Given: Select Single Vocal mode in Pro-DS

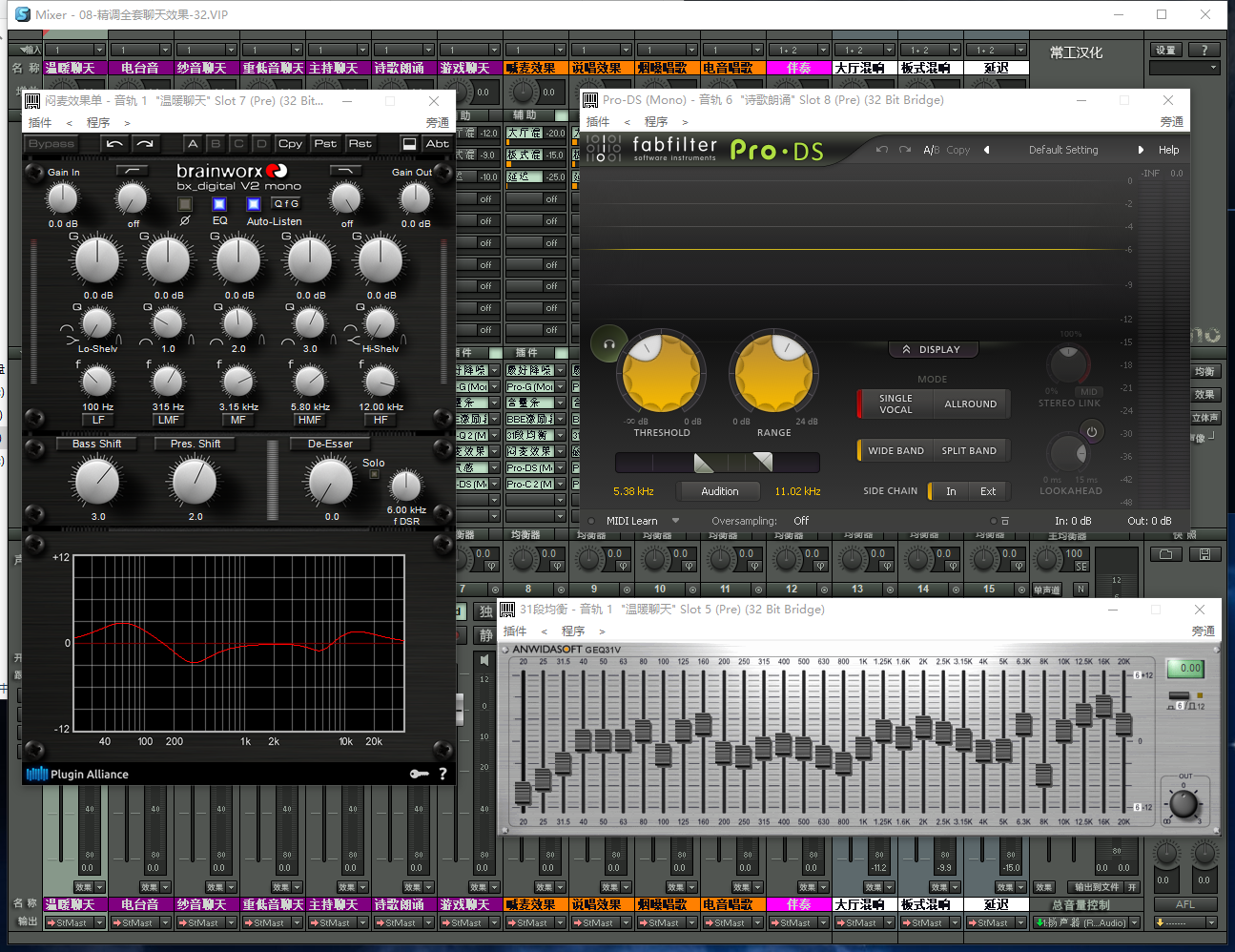Looking at the screenshot, I should click(x=895, y=404).
